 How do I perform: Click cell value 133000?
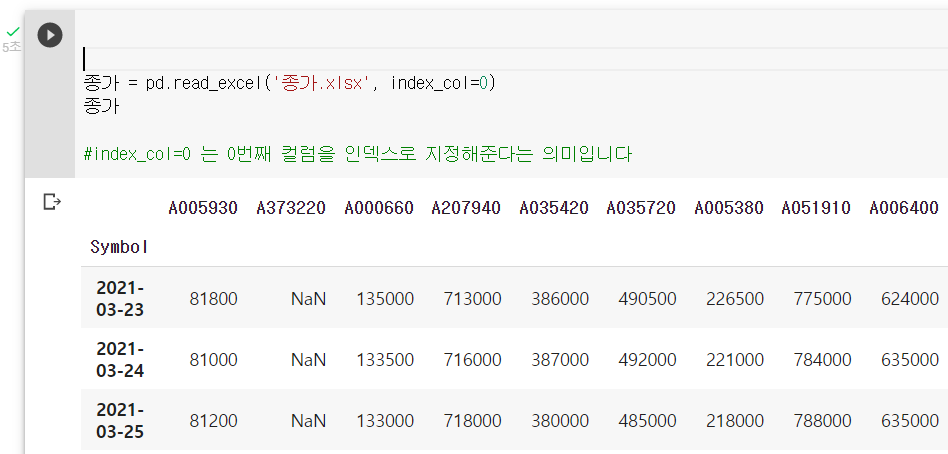[385, 421]
